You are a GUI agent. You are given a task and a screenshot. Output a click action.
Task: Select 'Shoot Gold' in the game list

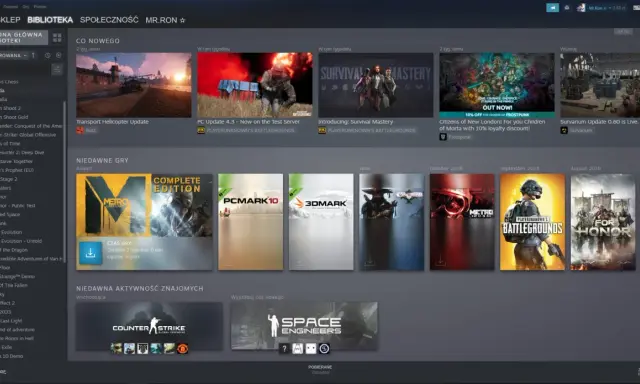point(14,117)
